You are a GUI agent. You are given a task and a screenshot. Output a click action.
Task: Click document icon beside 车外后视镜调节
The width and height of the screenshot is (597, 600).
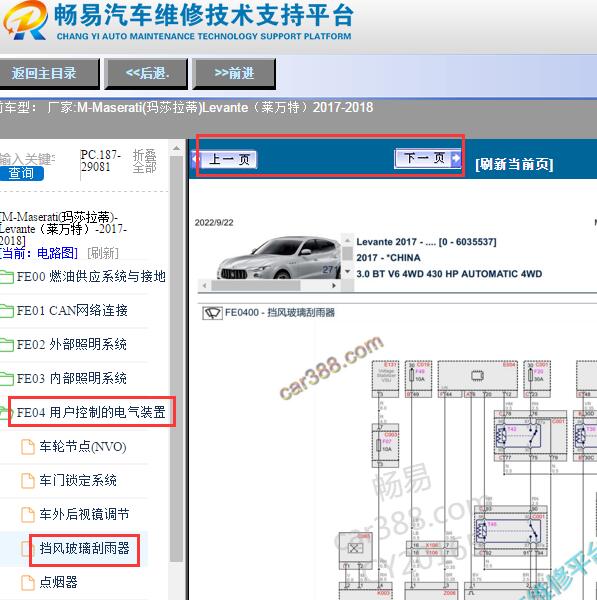(28, 514)
